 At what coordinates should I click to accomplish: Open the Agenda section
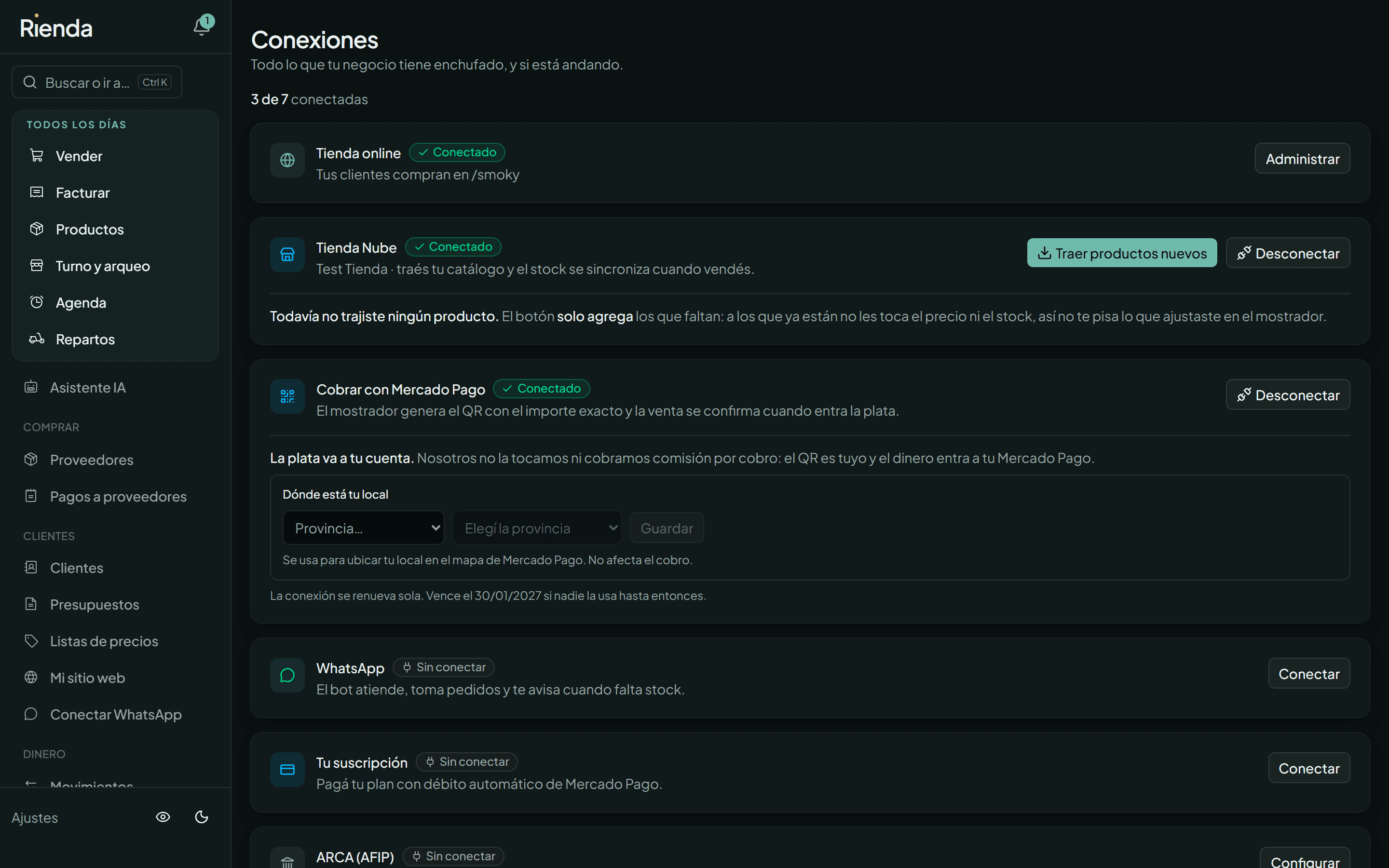pyautogui.click(x=115, y=303)
